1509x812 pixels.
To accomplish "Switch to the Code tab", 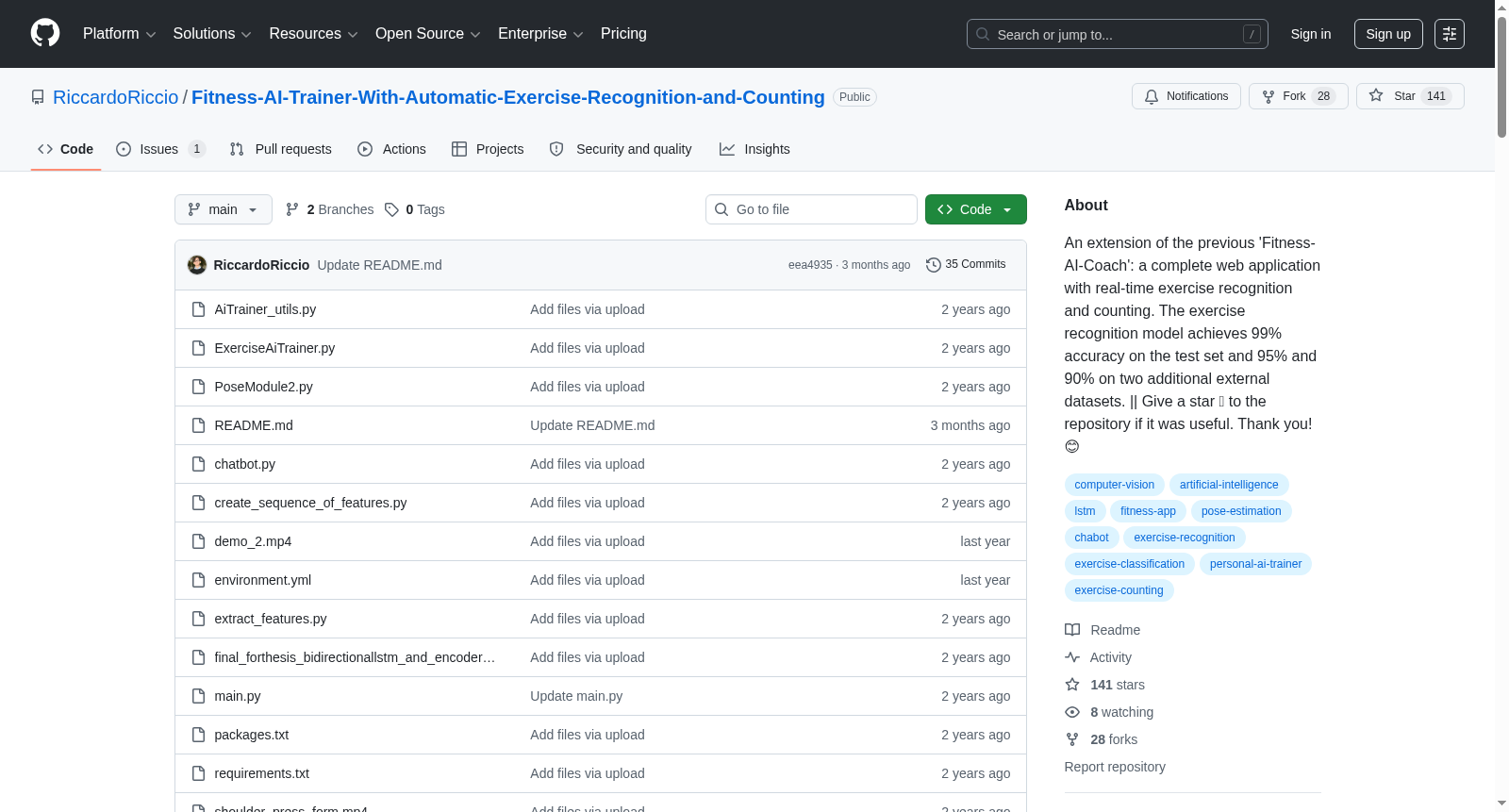I will coord(66,149).
